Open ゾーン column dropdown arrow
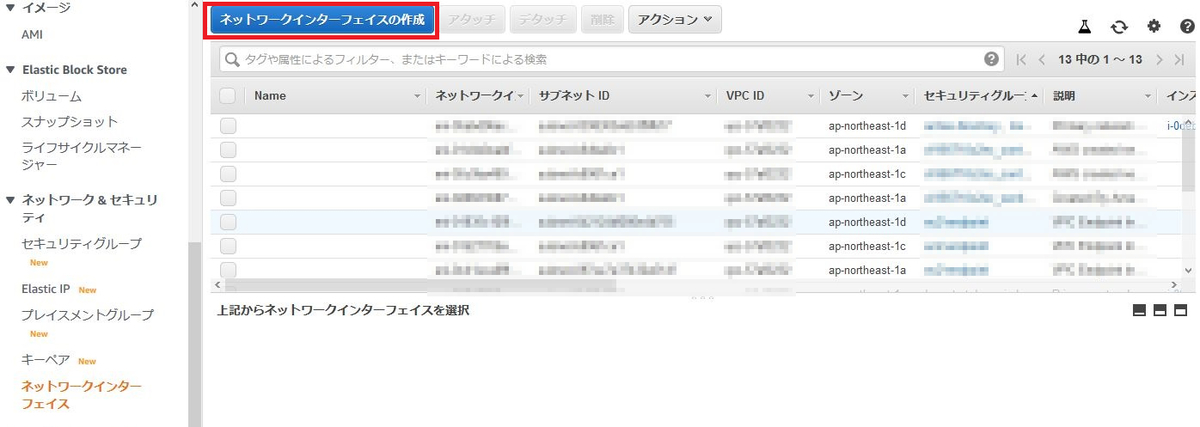Screen dimensions: 1200x427 point(906,97)
